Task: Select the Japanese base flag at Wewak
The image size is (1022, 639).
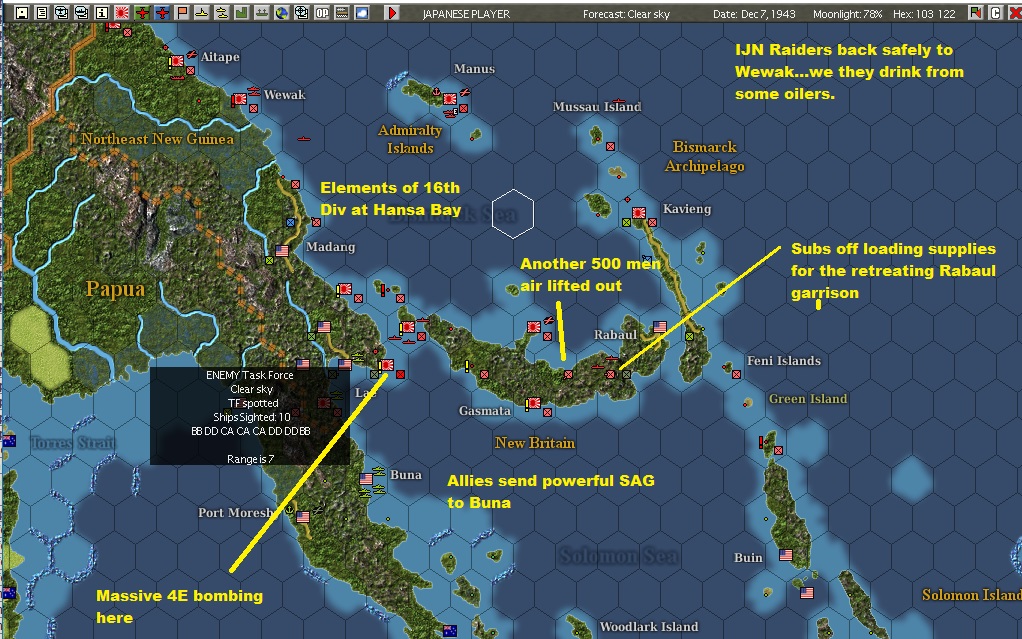Action: (240, 99)
